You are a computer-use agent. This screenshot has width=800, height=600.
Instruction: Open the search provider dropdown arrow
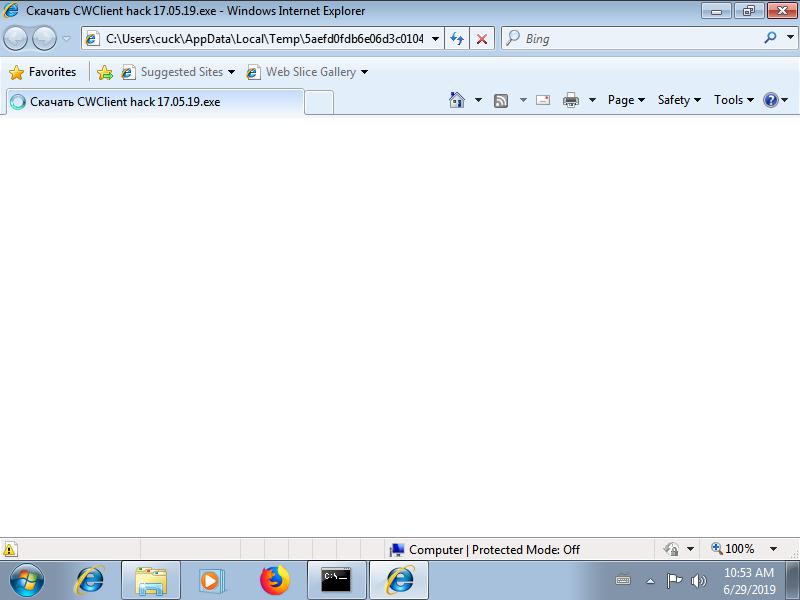point(790,38)
